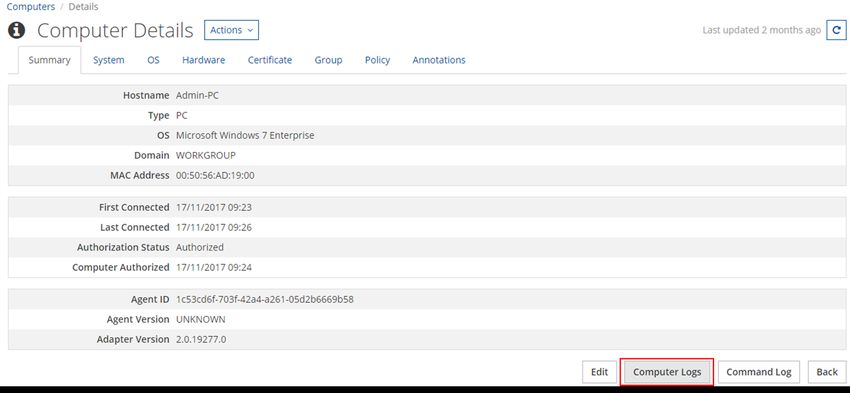Click the Type value PC
Image resolution: width=850 pixels, height=393 pixels.
coord(182,115)
